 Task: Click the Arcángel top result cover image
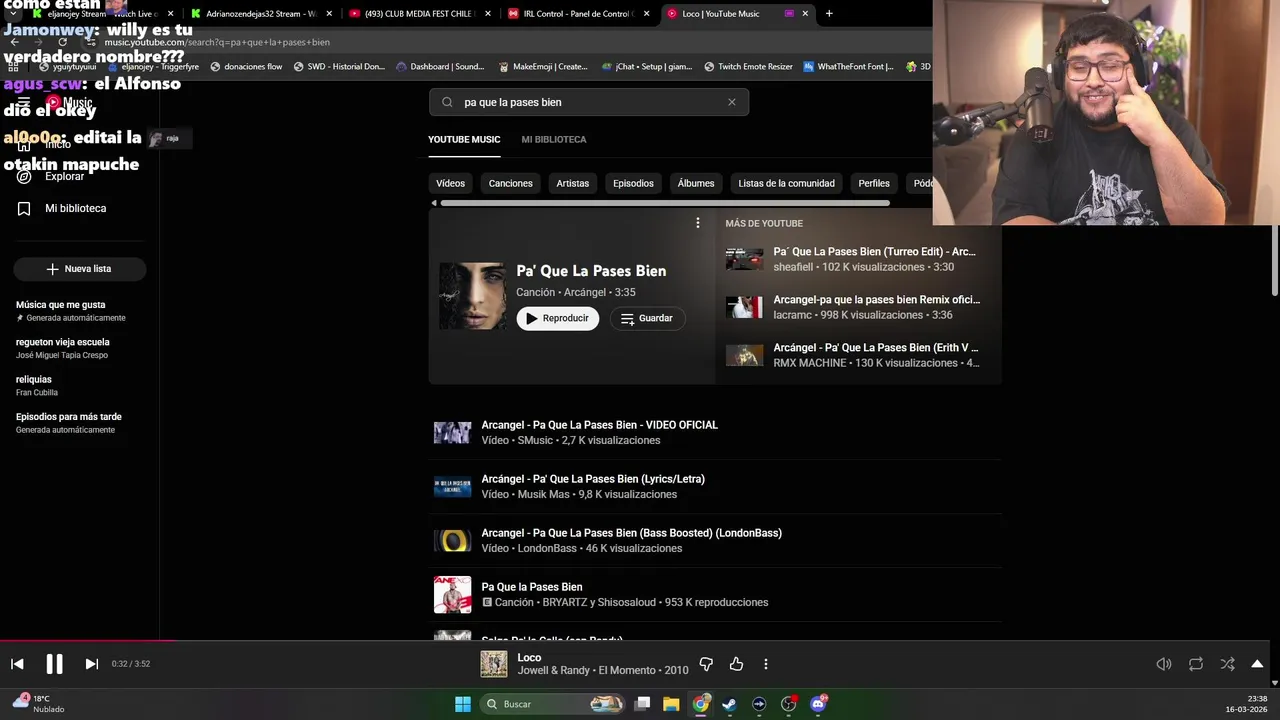(x=473, y=296)
